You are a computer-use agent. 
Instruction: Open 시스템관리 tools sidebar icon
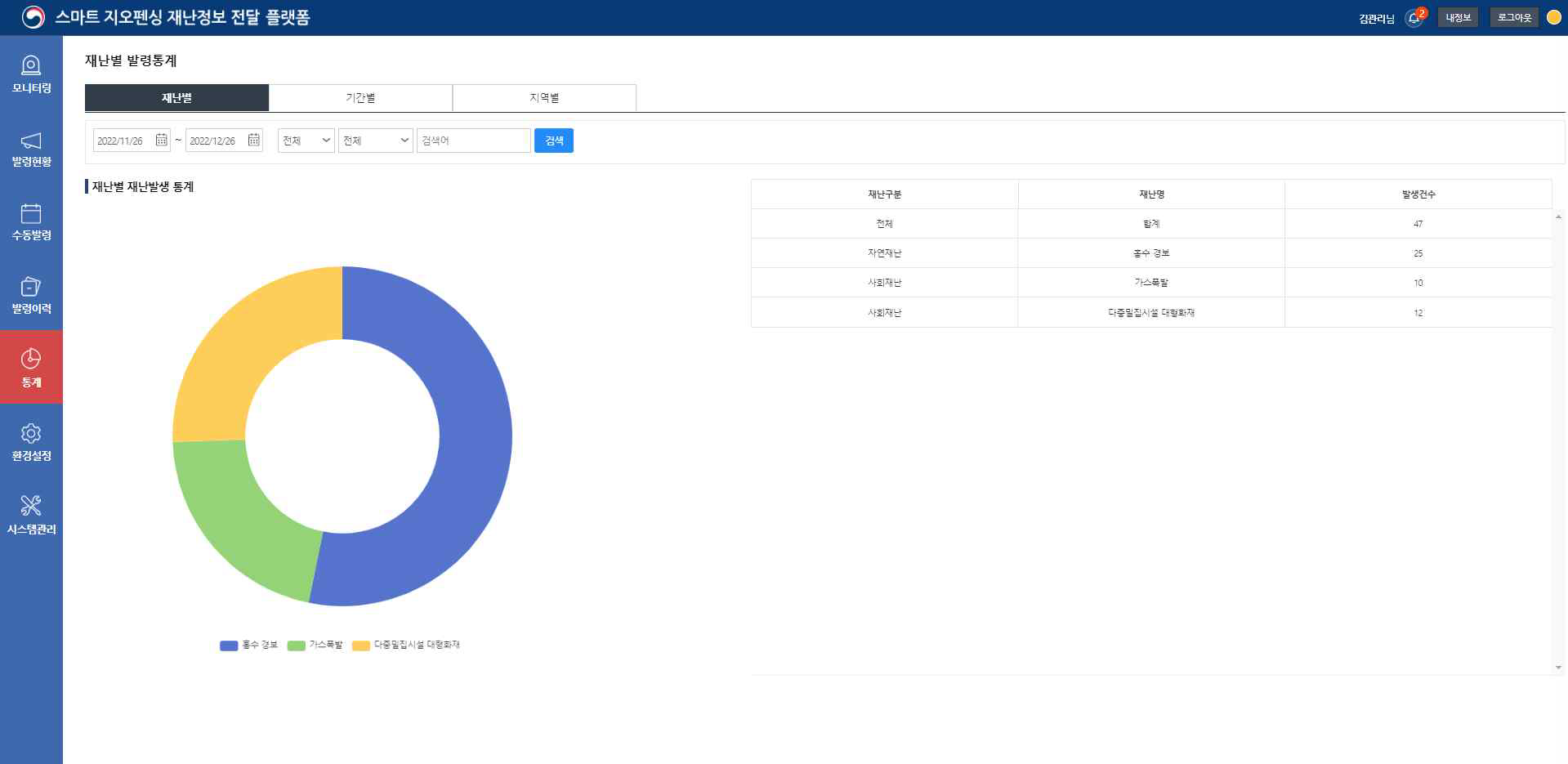[x=31, y=506]
